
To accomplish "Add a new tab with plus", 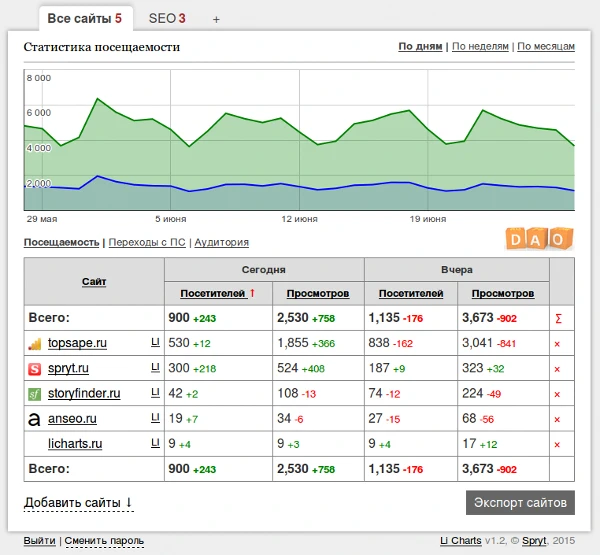I will [216, 19].
